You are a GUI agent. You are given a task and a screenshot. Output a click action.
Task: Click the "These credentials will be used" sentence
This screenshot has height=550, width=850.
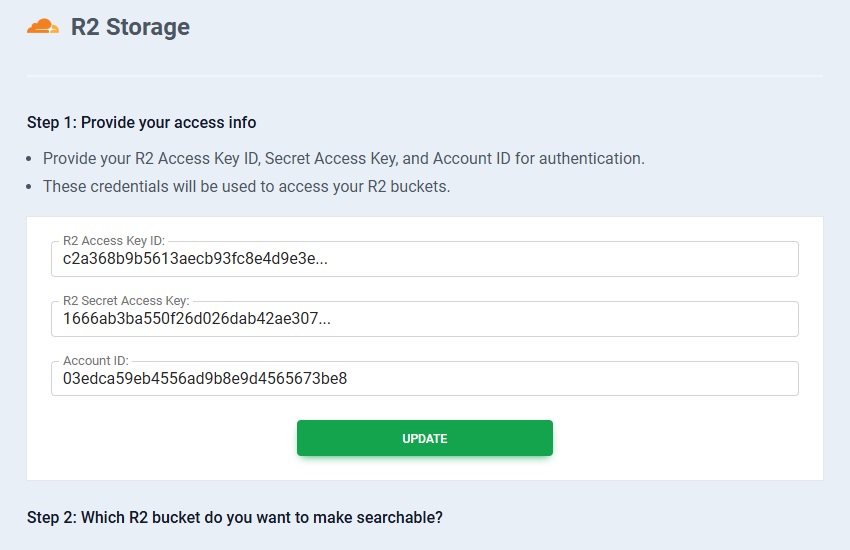click(x=246, y=186)
